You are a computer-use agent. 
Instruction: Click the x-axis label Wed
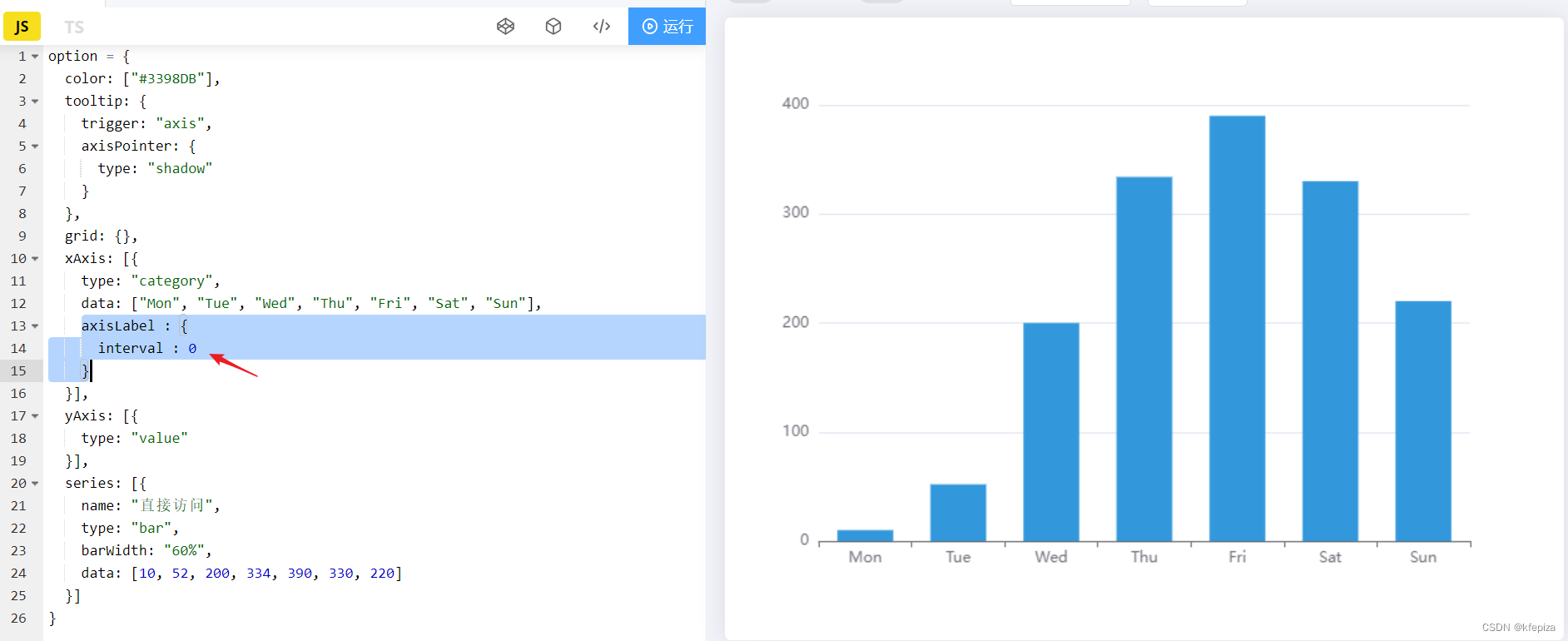[x=1051, y=557]
